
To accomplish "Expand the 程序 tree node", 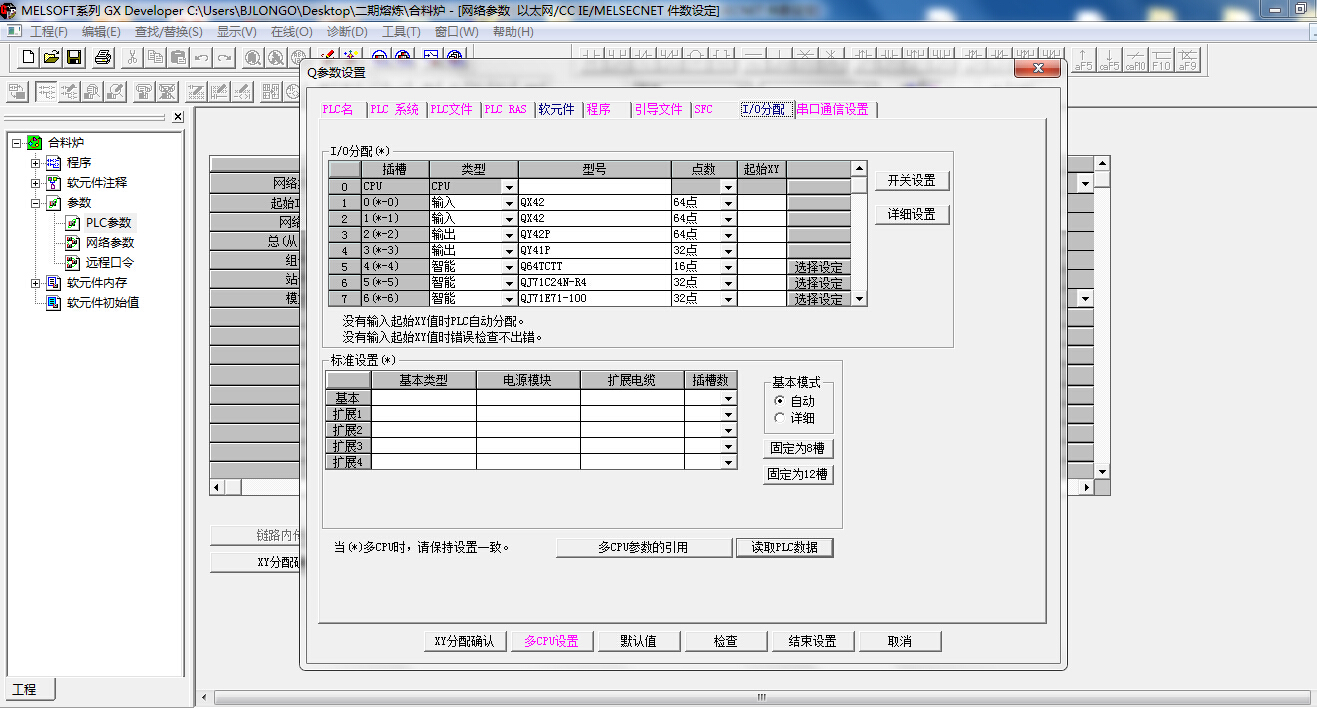I will 36,163.
